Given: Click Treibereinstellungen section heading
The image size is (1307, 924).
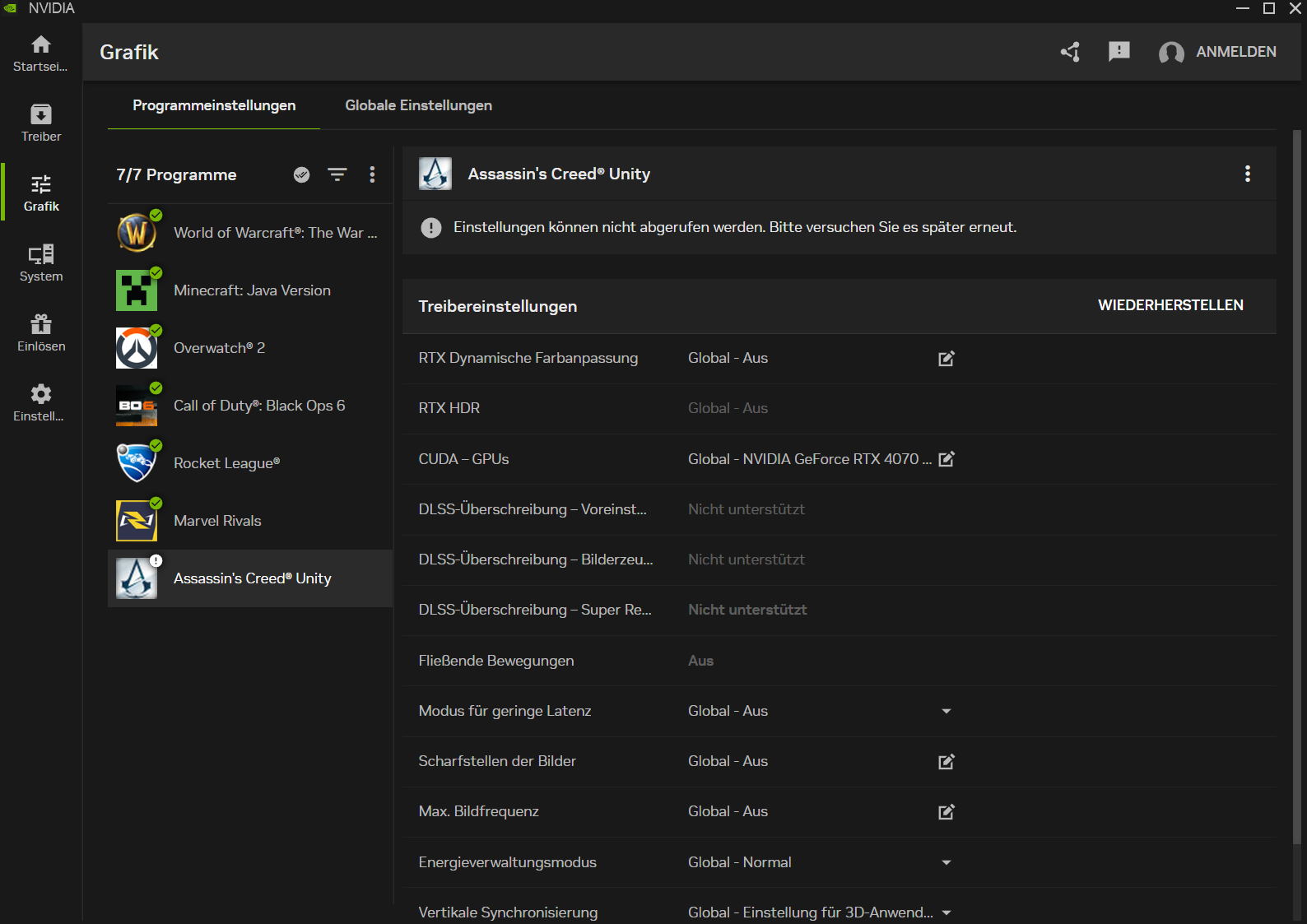Looking at the screenshot, I should coord(498,306).
